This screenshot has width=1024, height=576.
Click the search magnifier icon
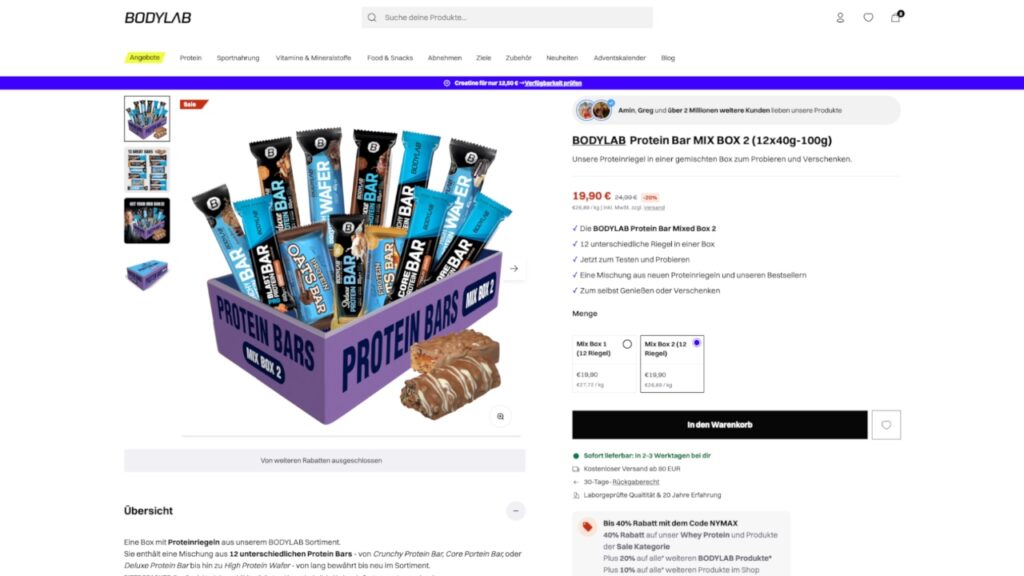pyautogui.click(x=372, y=18)
